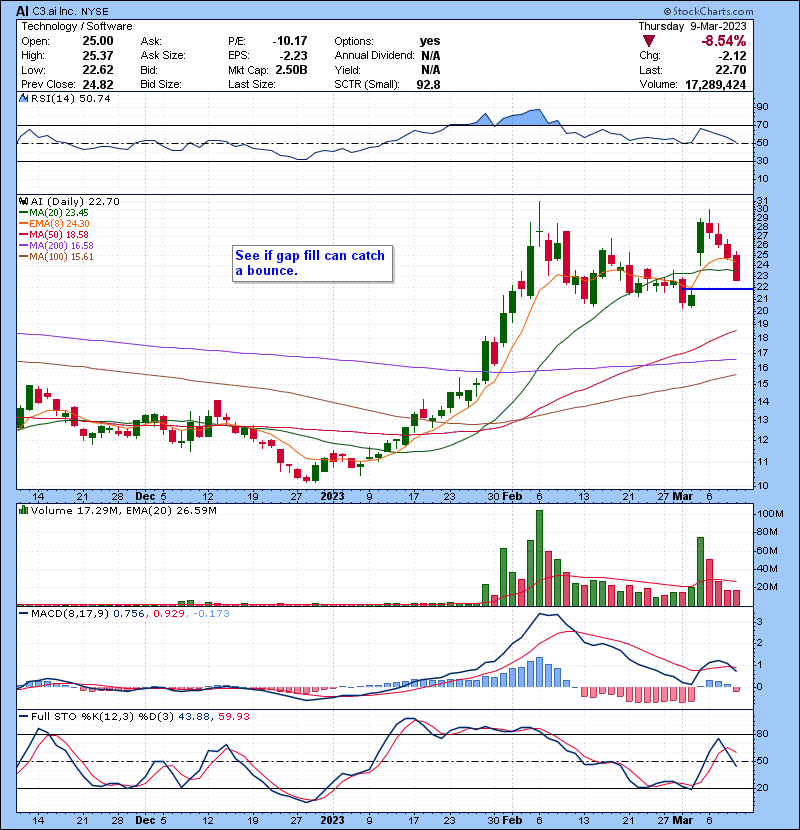Click the Volume figure 17,289,424
Image resolution: width=800 pixels, height=830 pixels.
[x=716, y=85]
